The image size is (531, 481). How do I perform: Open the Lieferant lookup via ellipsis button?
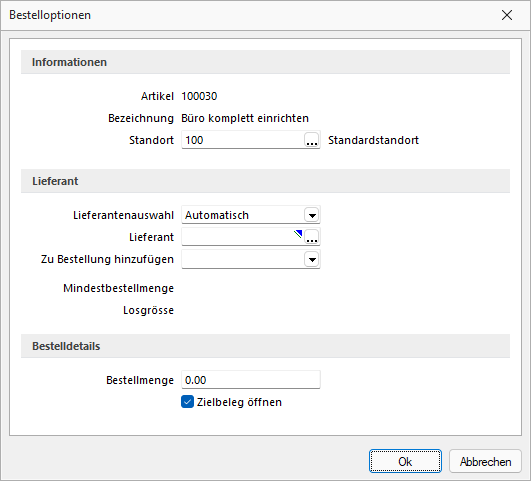point(312,237)
